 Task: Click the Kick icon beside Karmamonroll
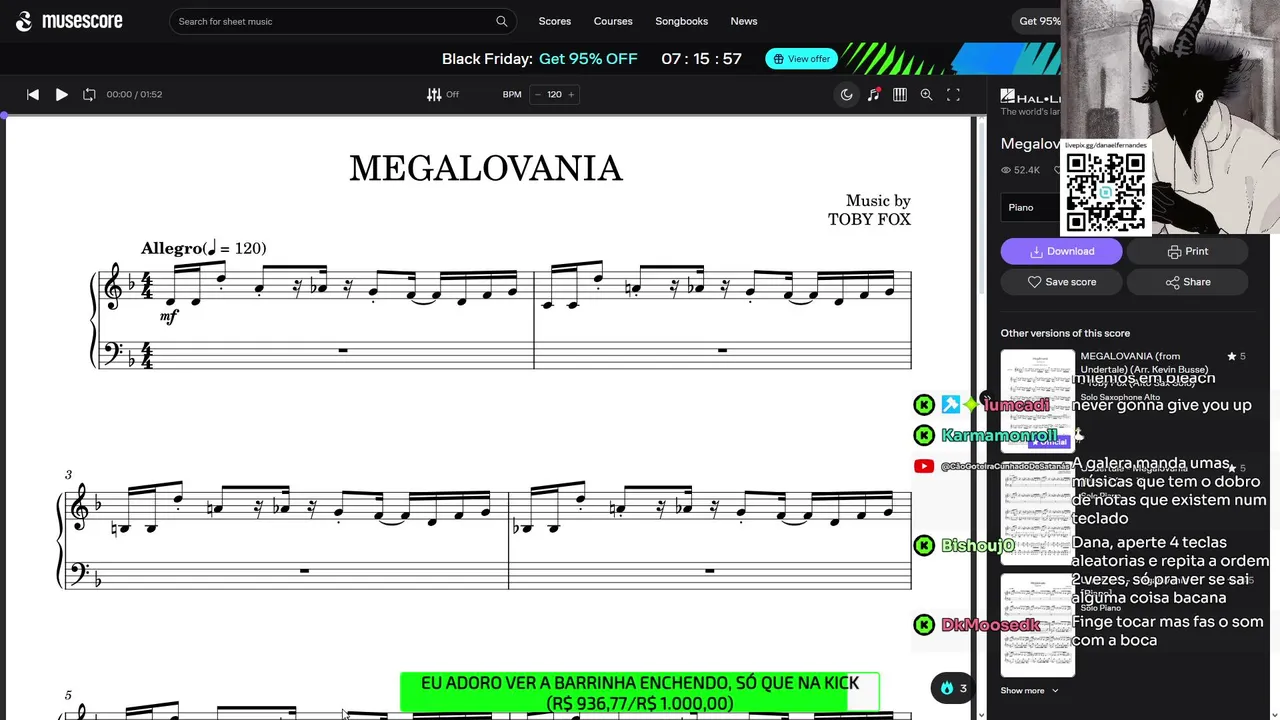(x=924, y=435)
